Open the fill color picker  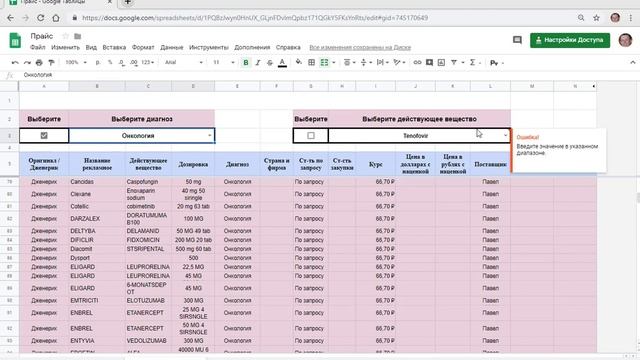[299, 62]
